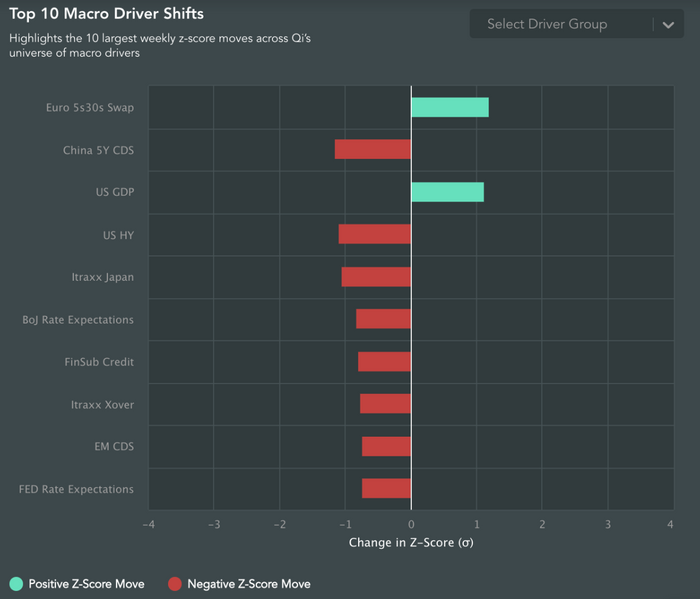Click the Positive Z-Score Move legend label
Screen dimensions: 700x599
pyautogui.click(x=87, y=584)
